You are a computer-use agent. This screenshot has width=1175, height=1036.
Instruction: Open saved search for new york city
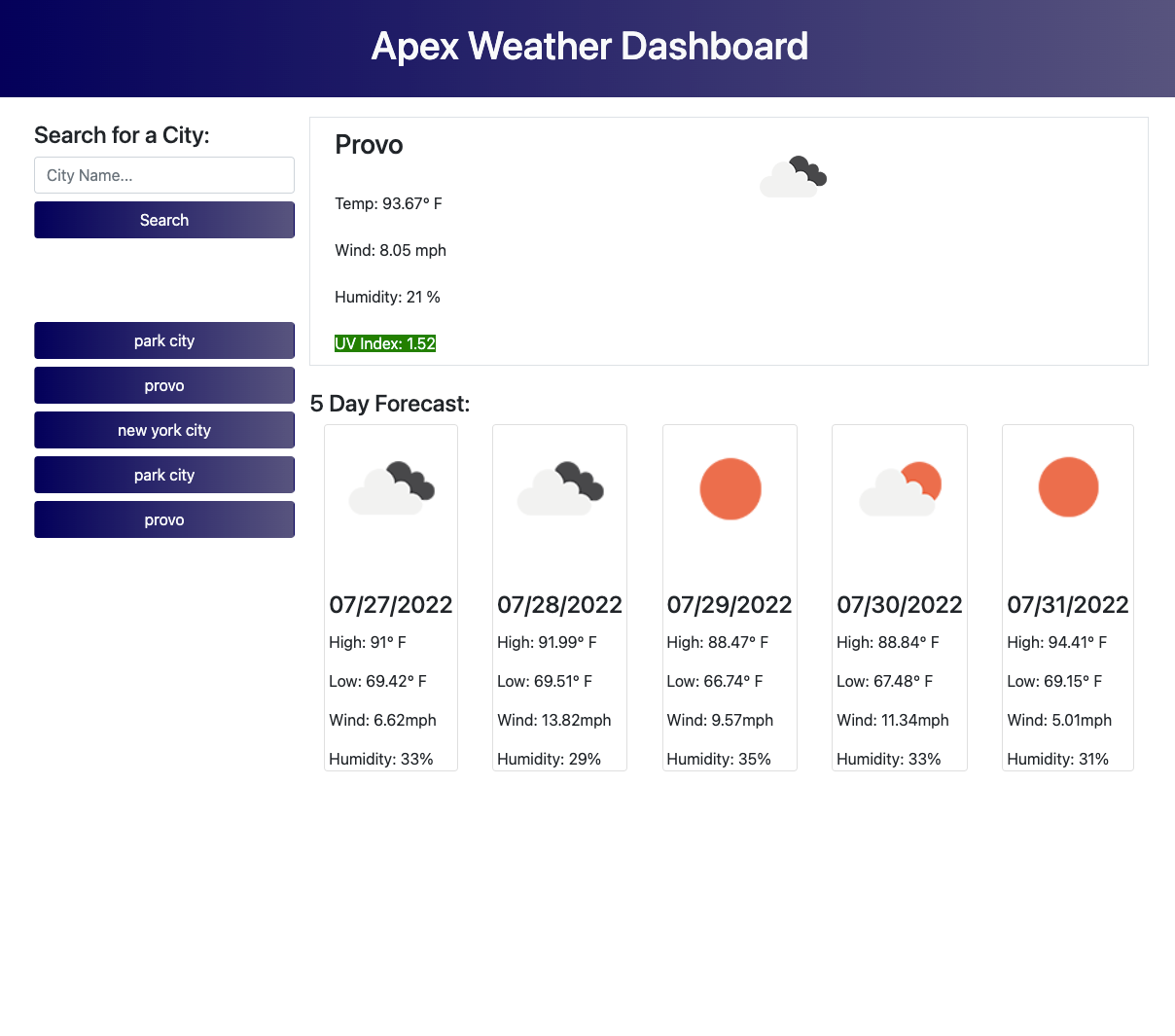tap(163, 430)
